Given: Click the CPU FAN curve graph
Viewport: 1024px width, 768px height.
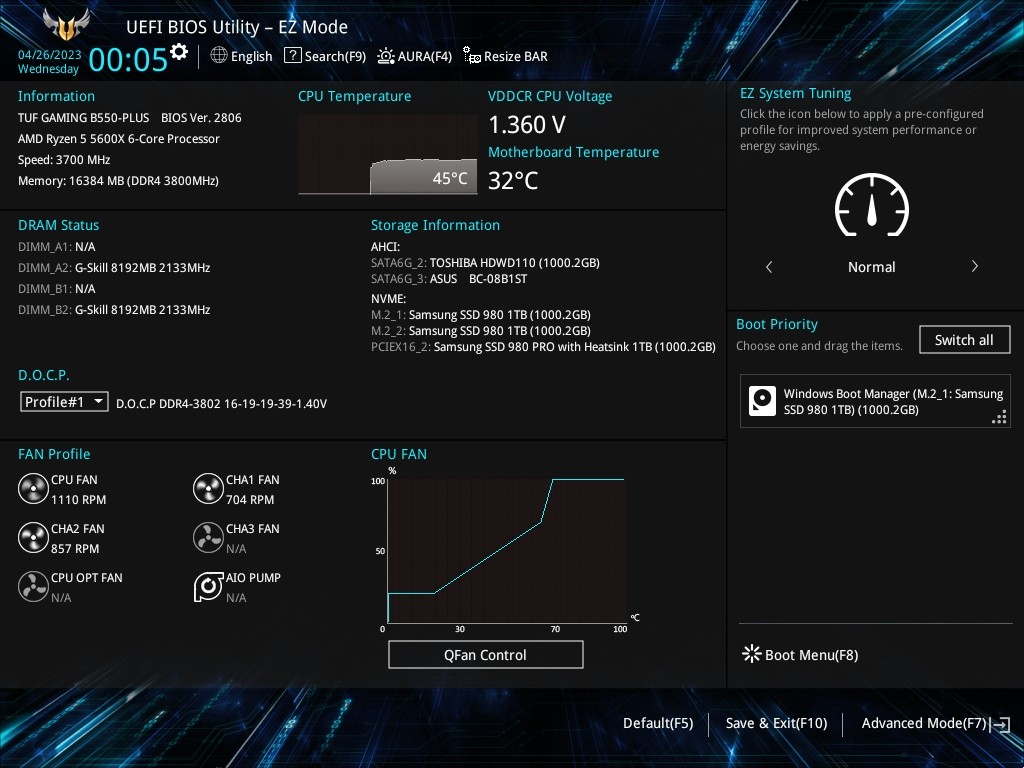Looking at the screenshot, I should coord(507,551).
